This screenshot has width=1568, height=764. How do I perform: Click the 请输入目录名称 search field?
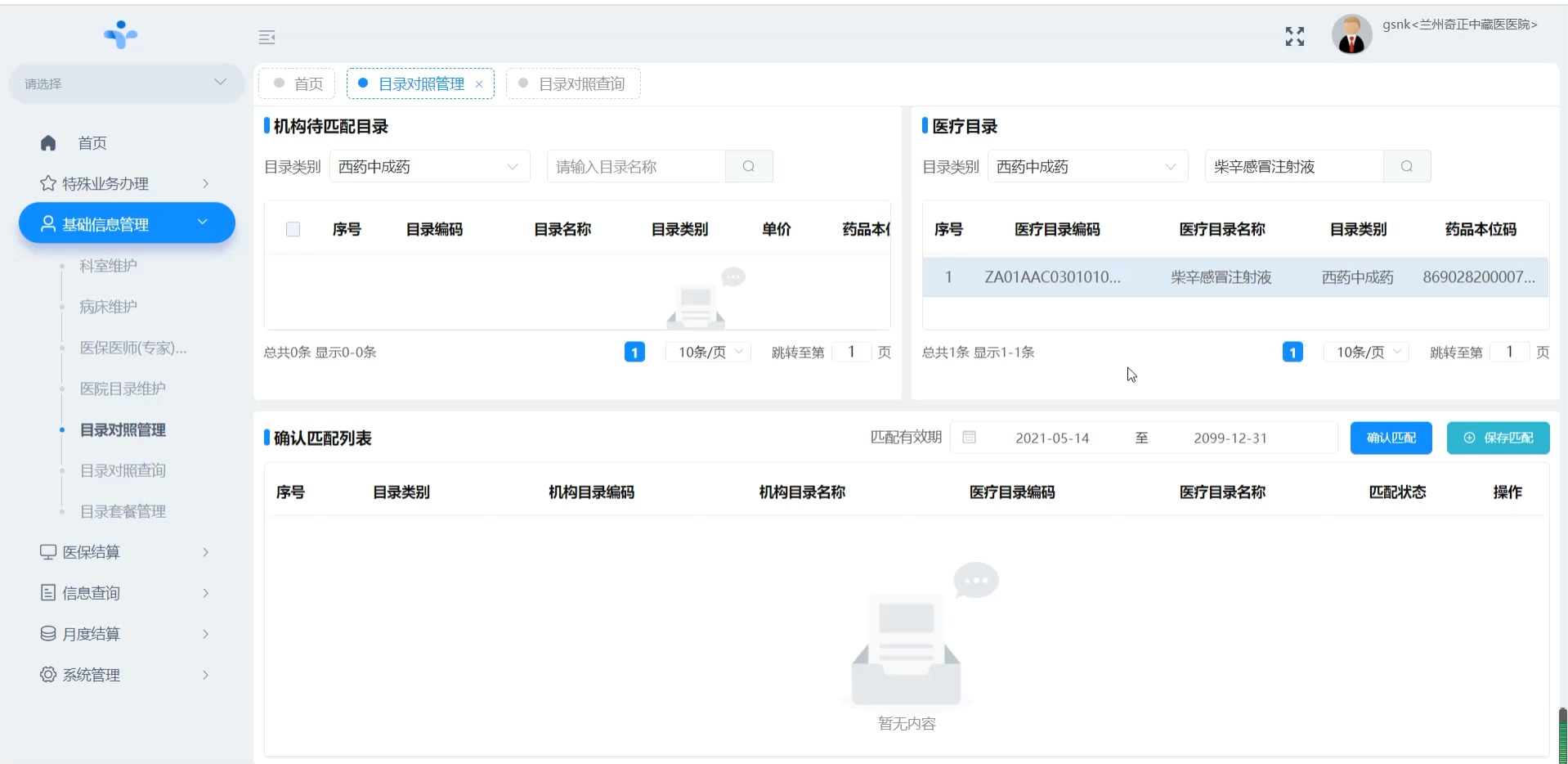pos(636,167)
